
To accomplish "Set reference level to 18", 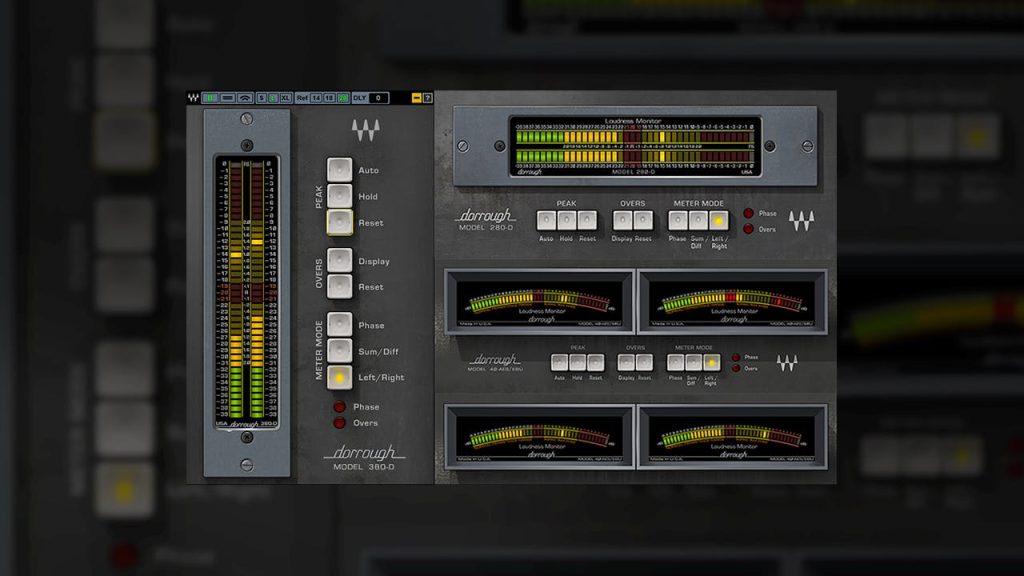I will (329, 98).
